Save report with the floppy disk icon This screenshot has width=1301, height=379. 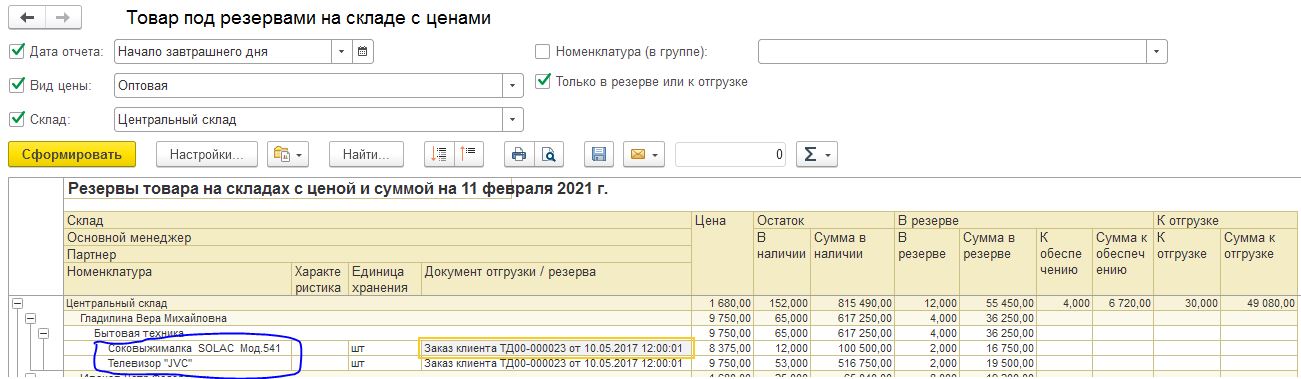click(599, 155)
